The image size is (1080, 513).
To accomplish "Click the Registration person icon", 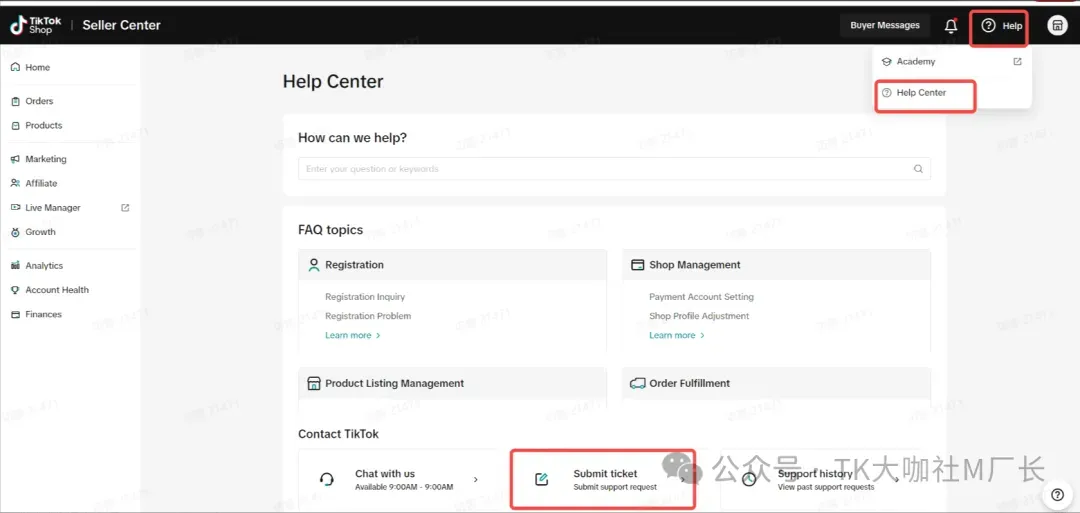I will coord(314,265).
